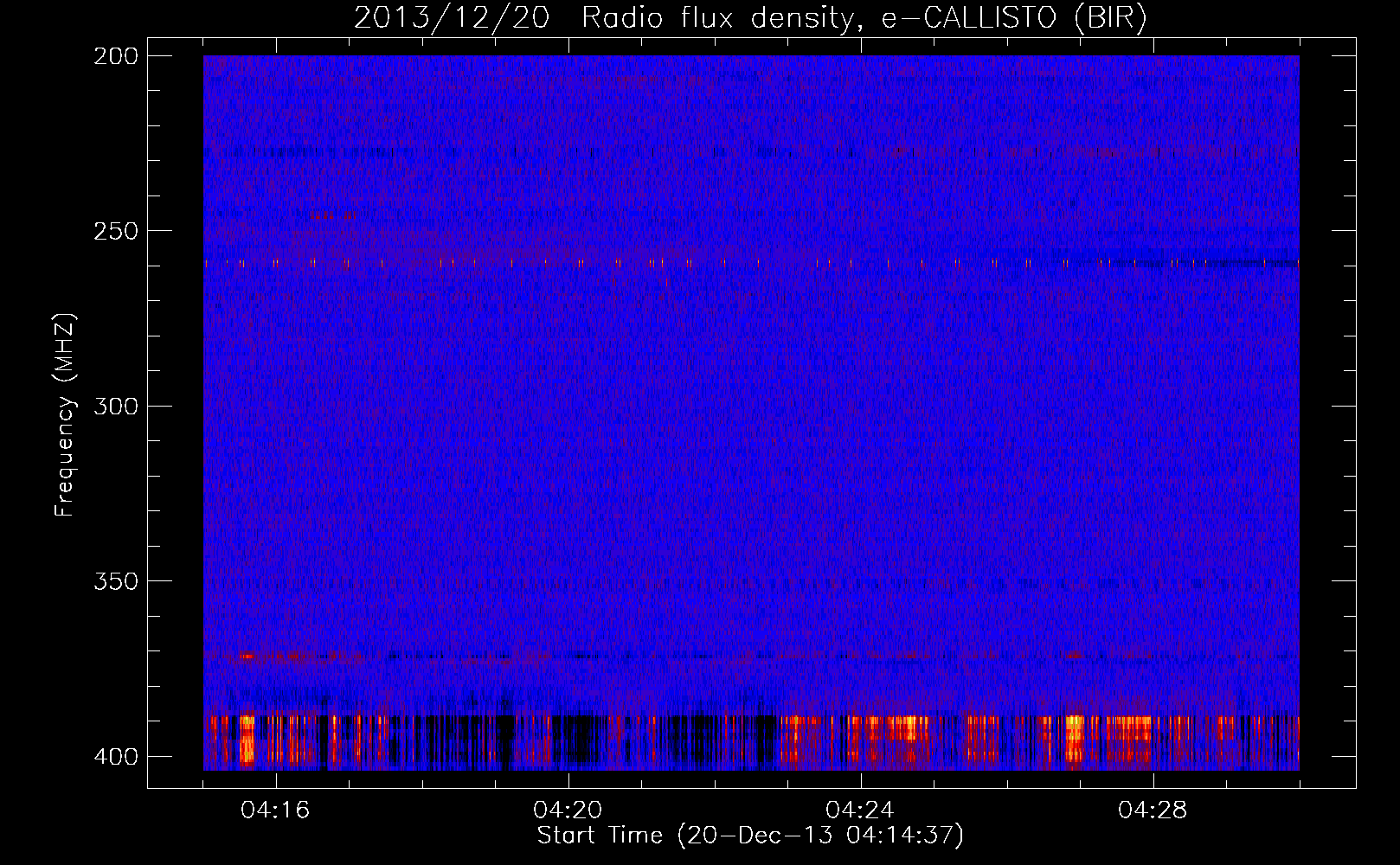Click the 04:20 time tick label
The image size is (1400, 865).
(x=568, y=810)
